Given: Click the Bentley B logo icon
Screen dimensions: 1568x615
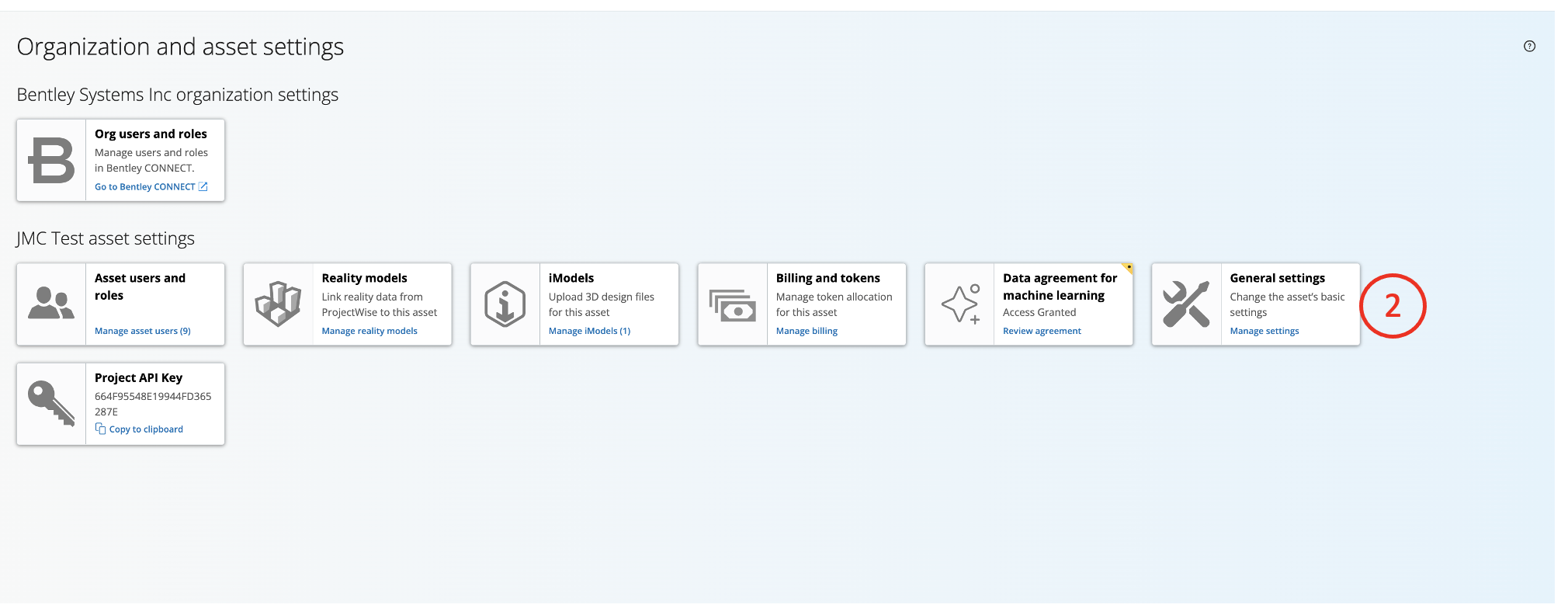Looking at the screenshot, I should pyautogui.click(x=51, y=161).
